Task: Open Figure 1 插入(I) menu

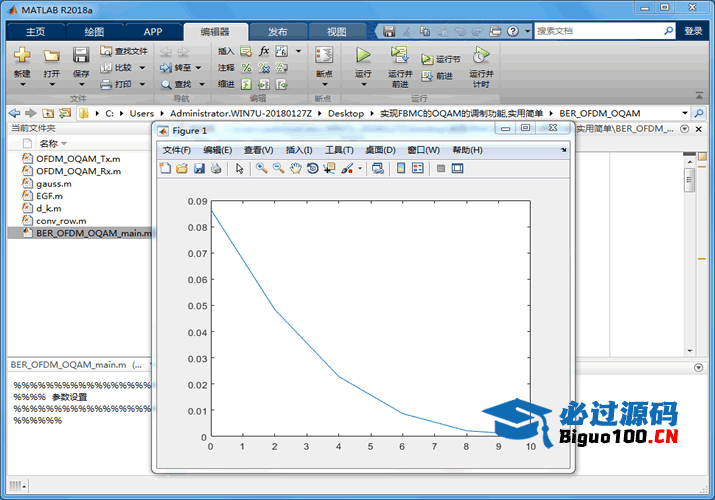Action: pyautogui.click(x=299, y=150)
